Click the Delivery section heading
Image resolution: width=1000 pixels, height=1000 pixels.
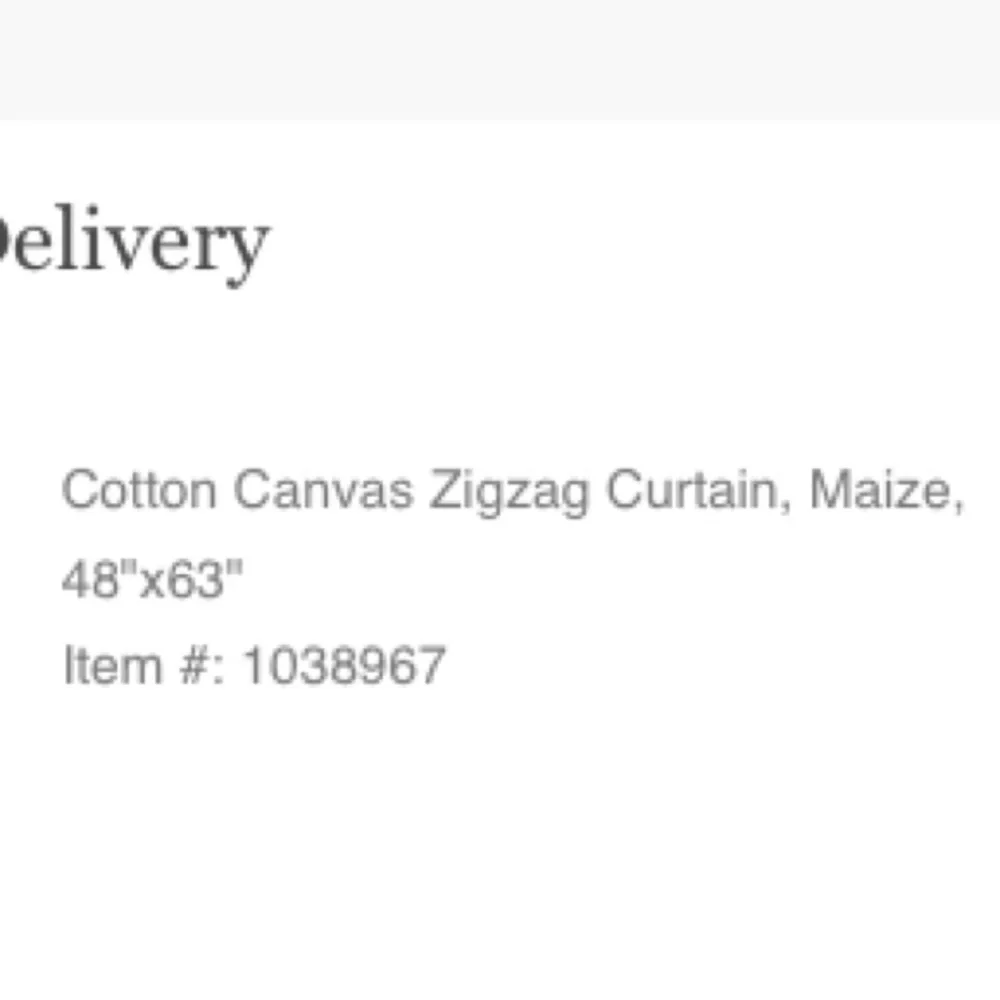(133, 244)
